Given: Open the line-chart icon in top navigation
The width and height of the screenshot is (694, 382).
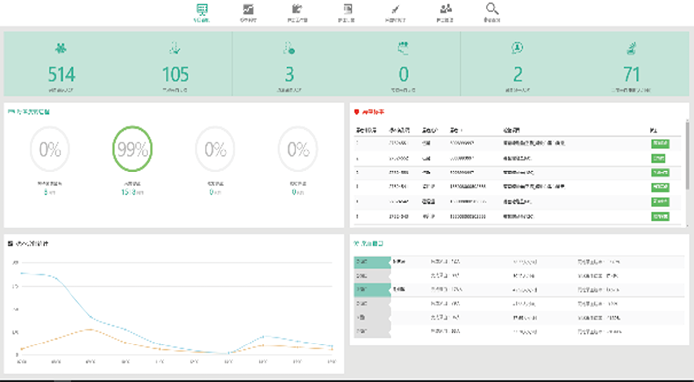Looking at the screenshot, I should 248,9.
